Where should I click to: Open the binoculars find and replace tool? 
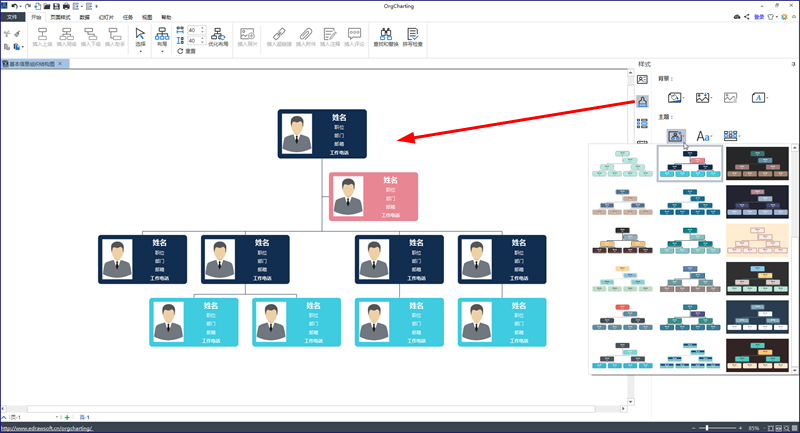(x=386, y=37)
